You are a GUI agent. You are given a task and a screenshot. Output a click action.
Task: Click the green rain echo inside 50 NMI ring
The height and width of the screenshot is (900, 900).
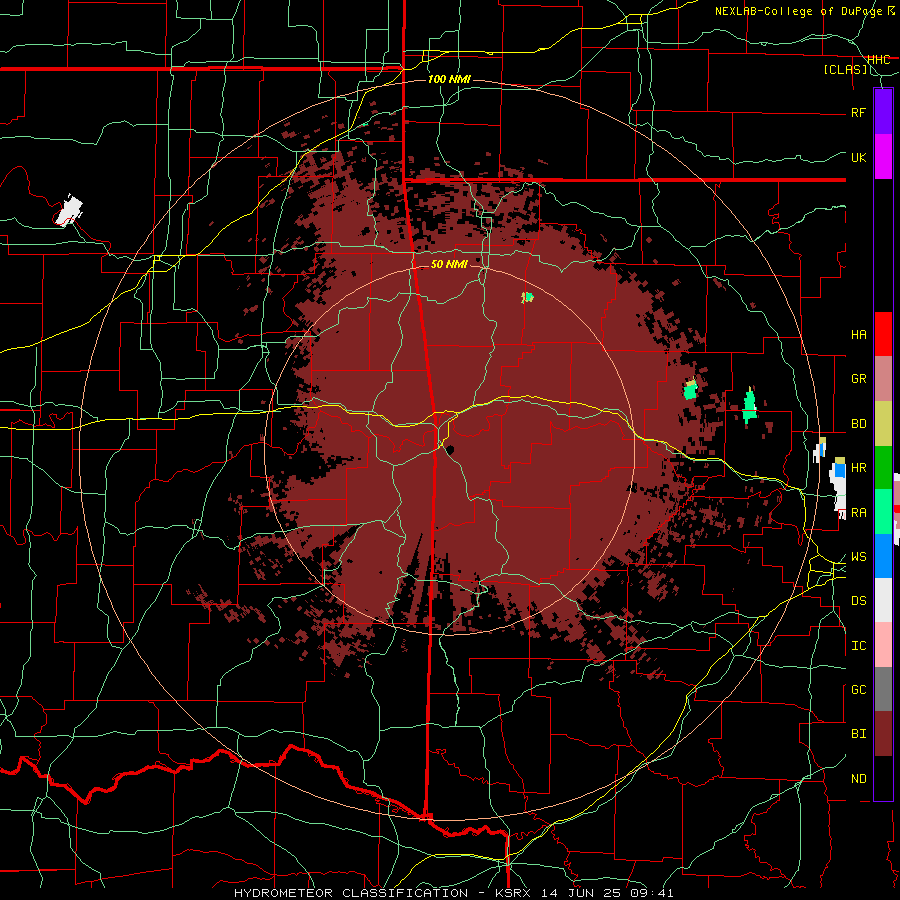click(527, 297)
